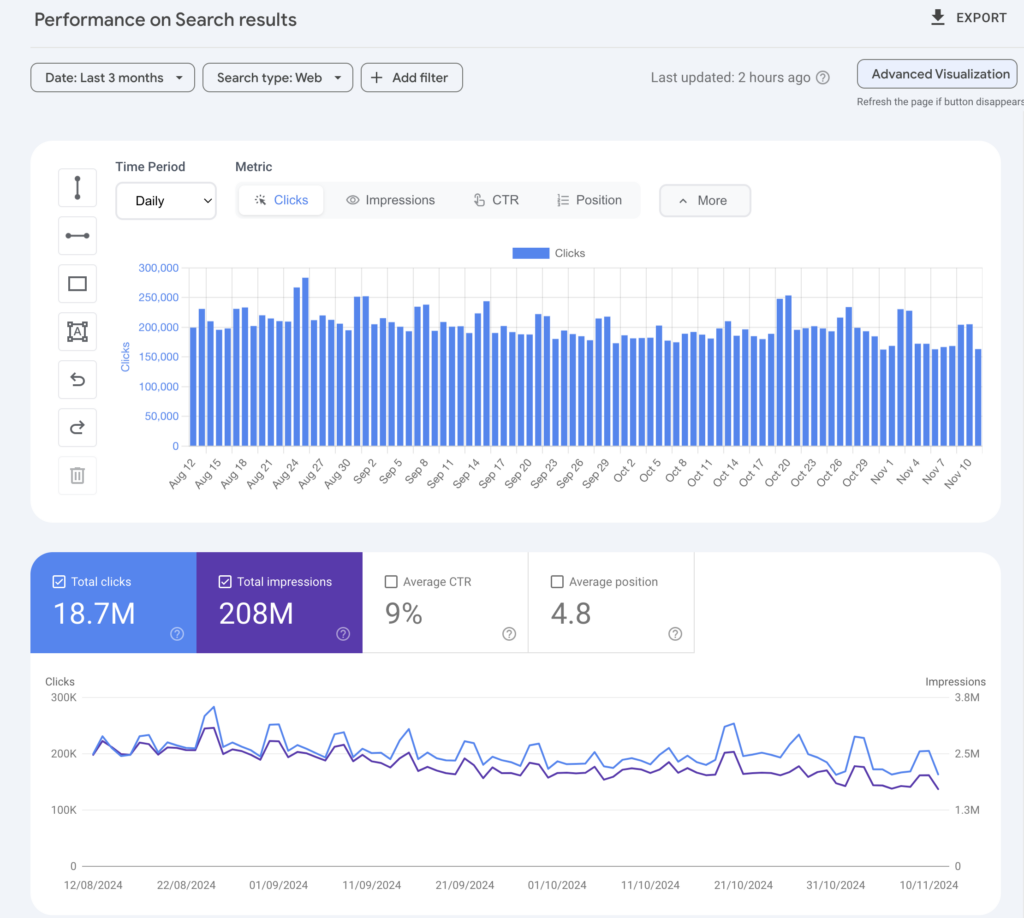This screenshot has width=1024, height=918.
Task: Click the blue Clicks legend swatch
Action: [x=530, y=254]
